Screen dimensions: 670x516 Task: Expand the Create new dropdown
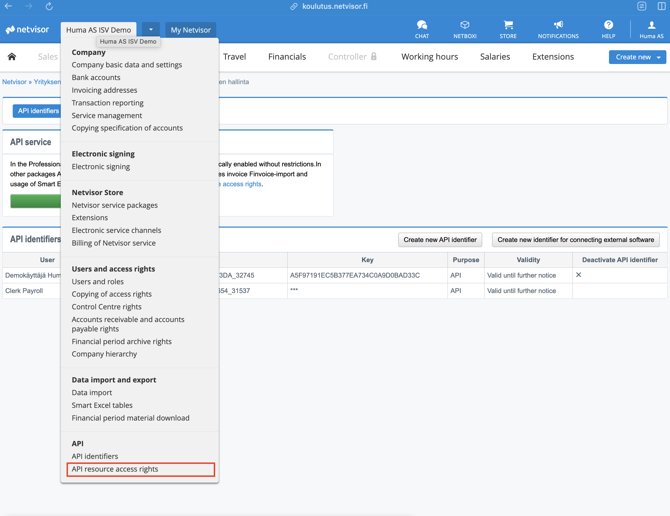coord(659,57)
